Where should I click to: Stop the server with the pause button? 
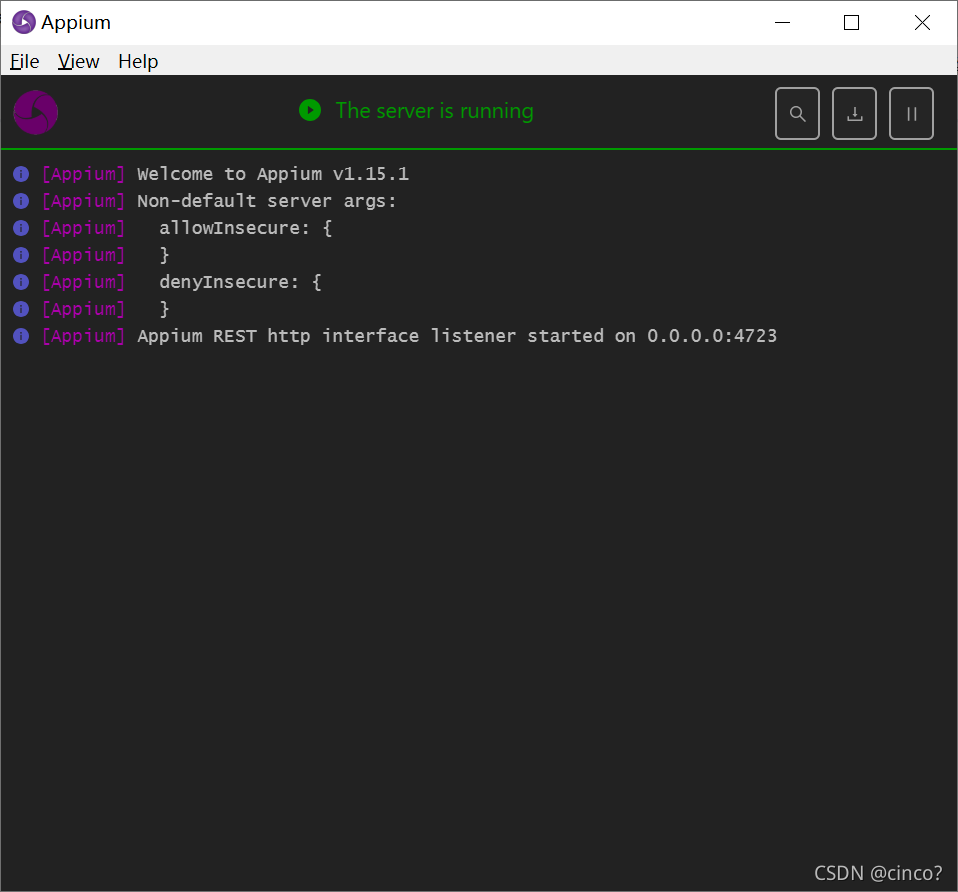[911, 114]
